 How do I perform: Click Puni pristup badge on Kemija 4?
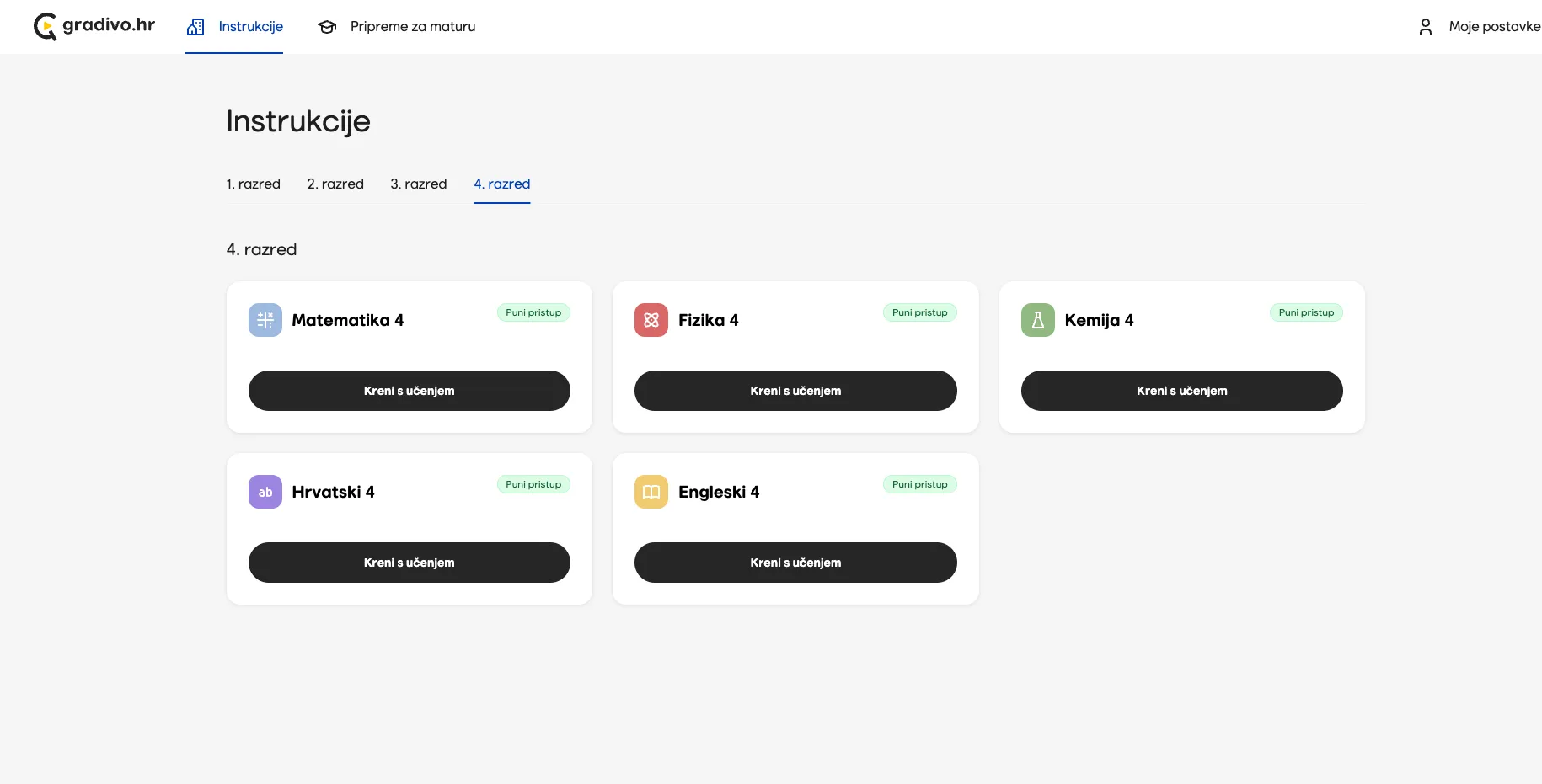(x=1306, y=312)
